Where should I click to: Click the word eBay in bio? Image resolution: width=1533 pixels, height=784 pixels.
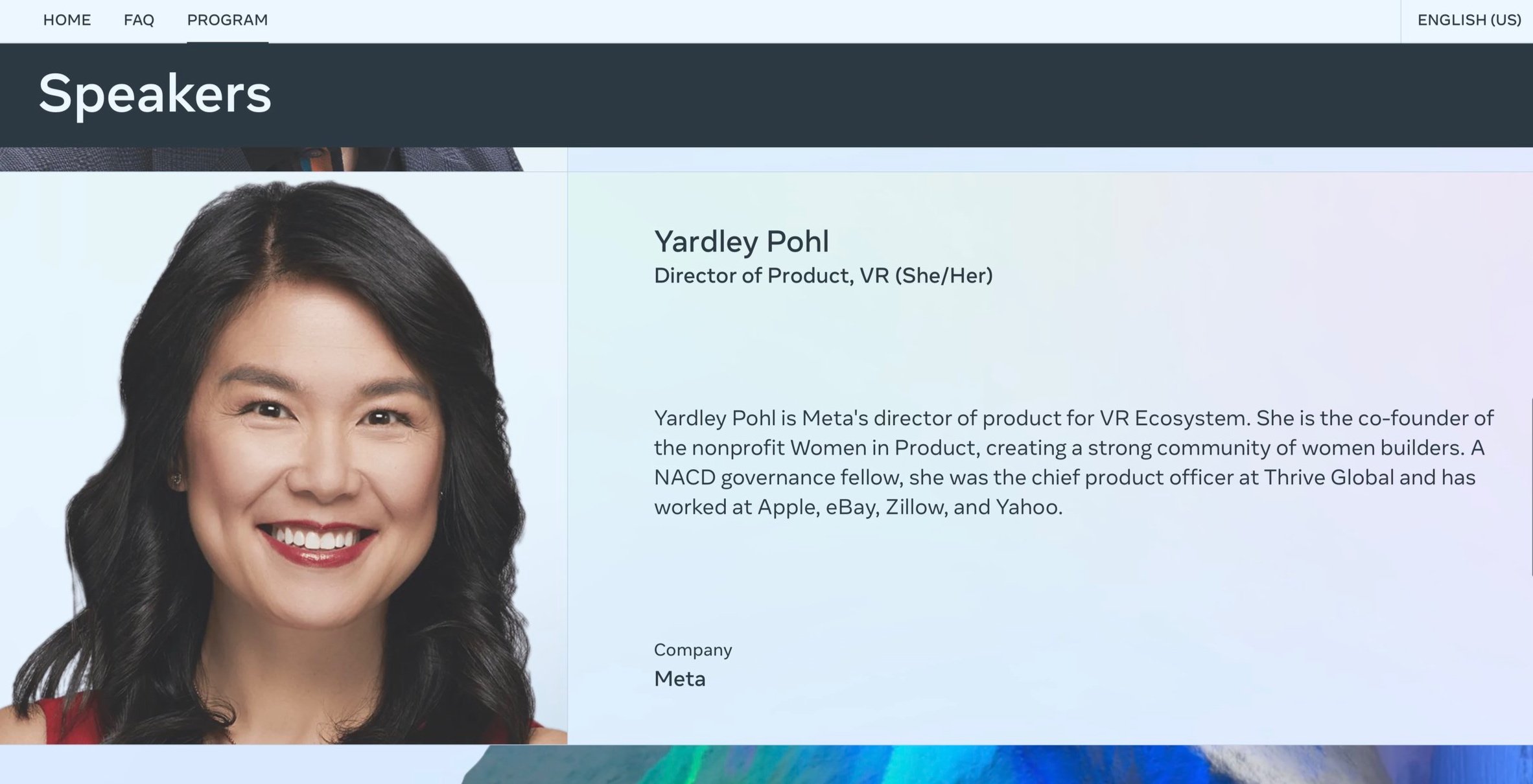pos(852,507)
